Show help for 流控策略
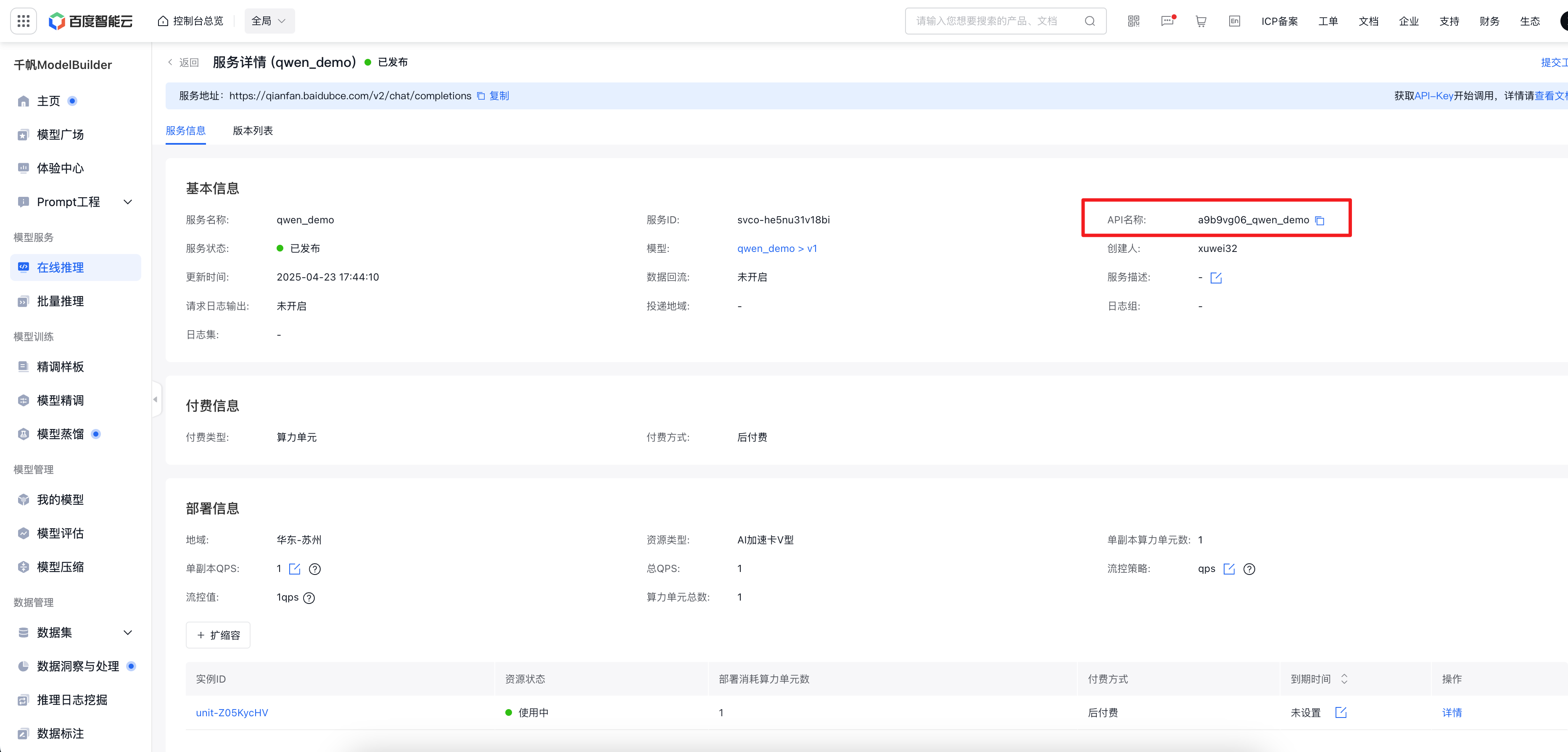 (1249, 569)
